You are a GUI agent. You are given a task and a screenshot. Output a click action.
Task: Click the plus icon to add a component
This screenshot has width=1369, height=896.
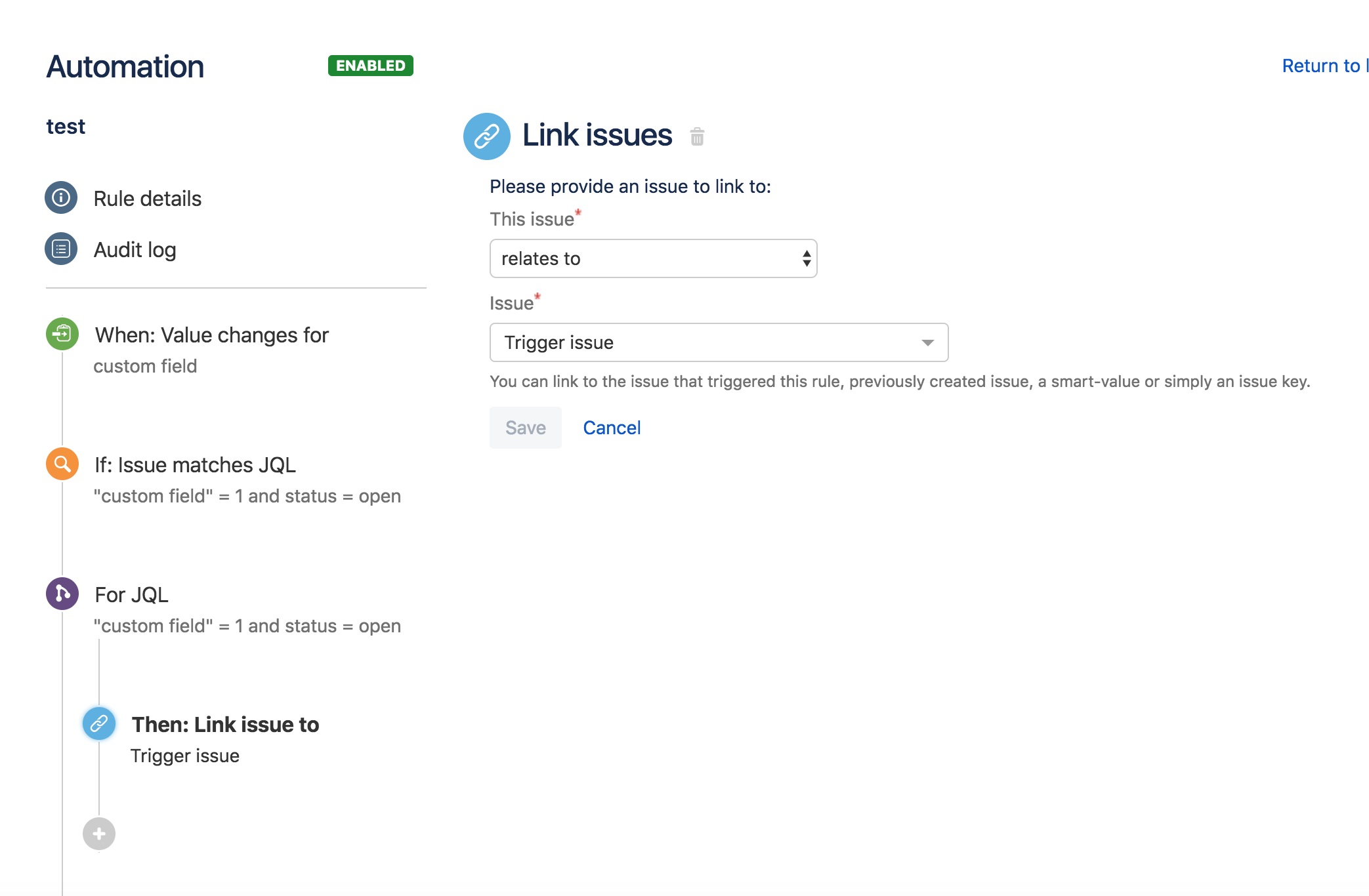pos(98,833)
